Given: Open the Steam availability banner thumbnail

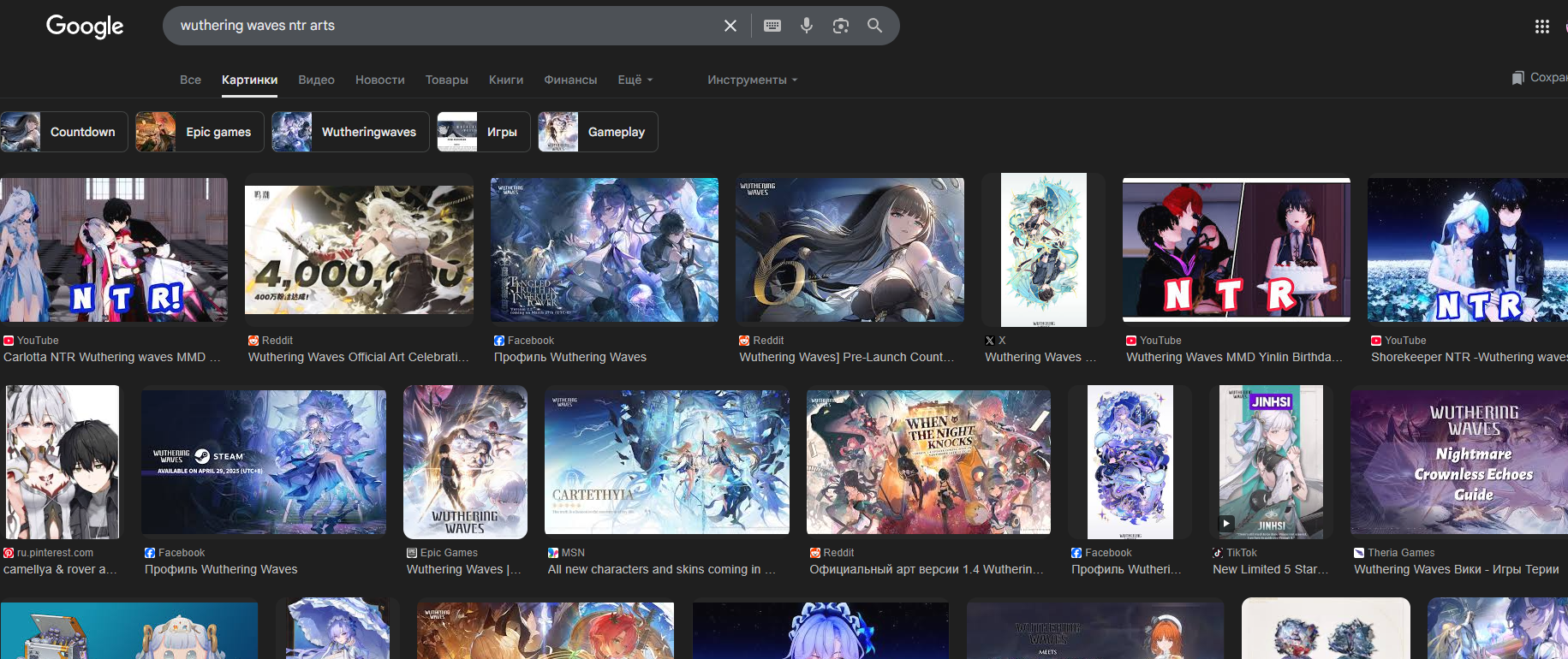Looking at the screenshot, I should click(x=264, y=462).
